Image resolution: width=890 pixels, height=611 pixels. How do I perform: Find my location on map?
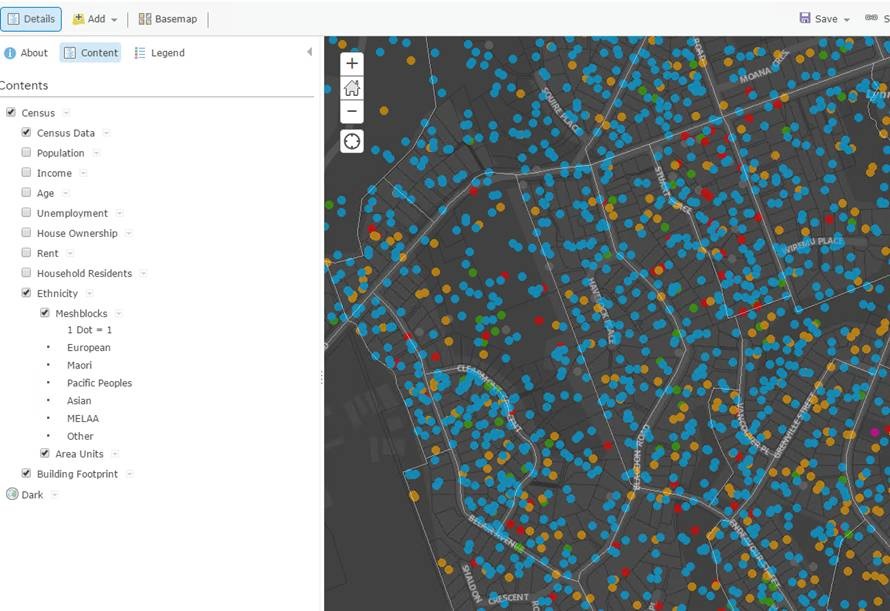(351, 141)
